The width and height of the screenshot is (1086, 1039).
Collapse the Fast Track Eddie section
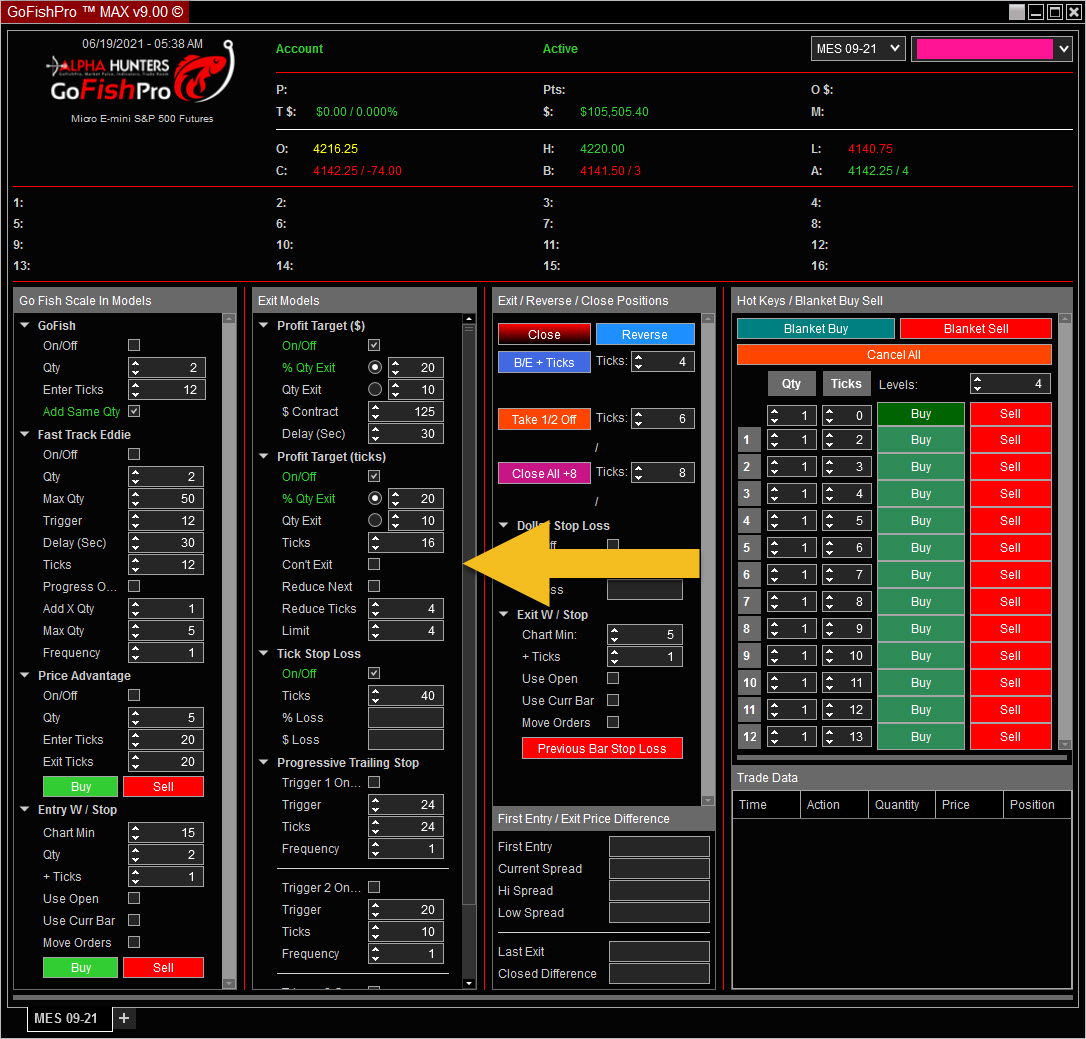(x=25, y=434)
